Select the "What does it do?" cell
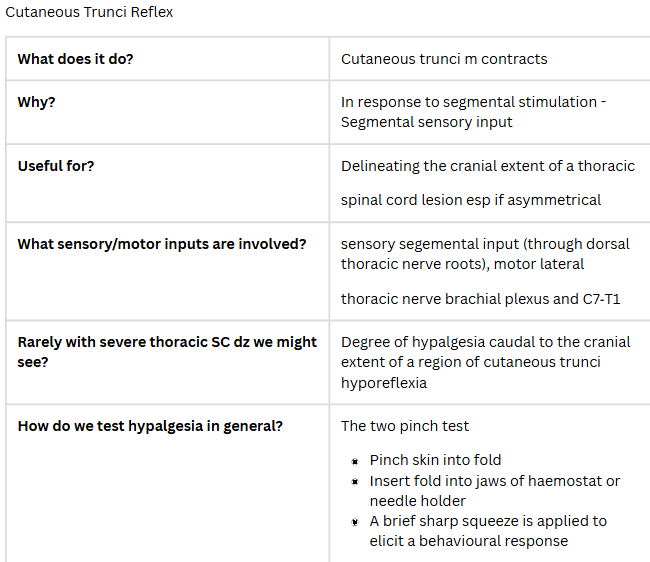650x562 pixels. click(75, 59)
